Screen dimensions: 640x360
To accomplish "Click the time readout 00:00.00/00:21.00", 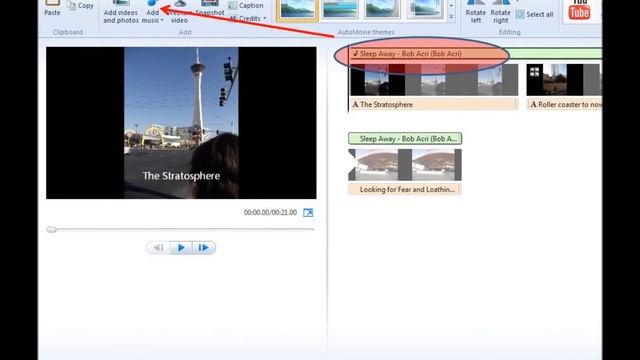I will pyautogui.click(x=270, y=213).
